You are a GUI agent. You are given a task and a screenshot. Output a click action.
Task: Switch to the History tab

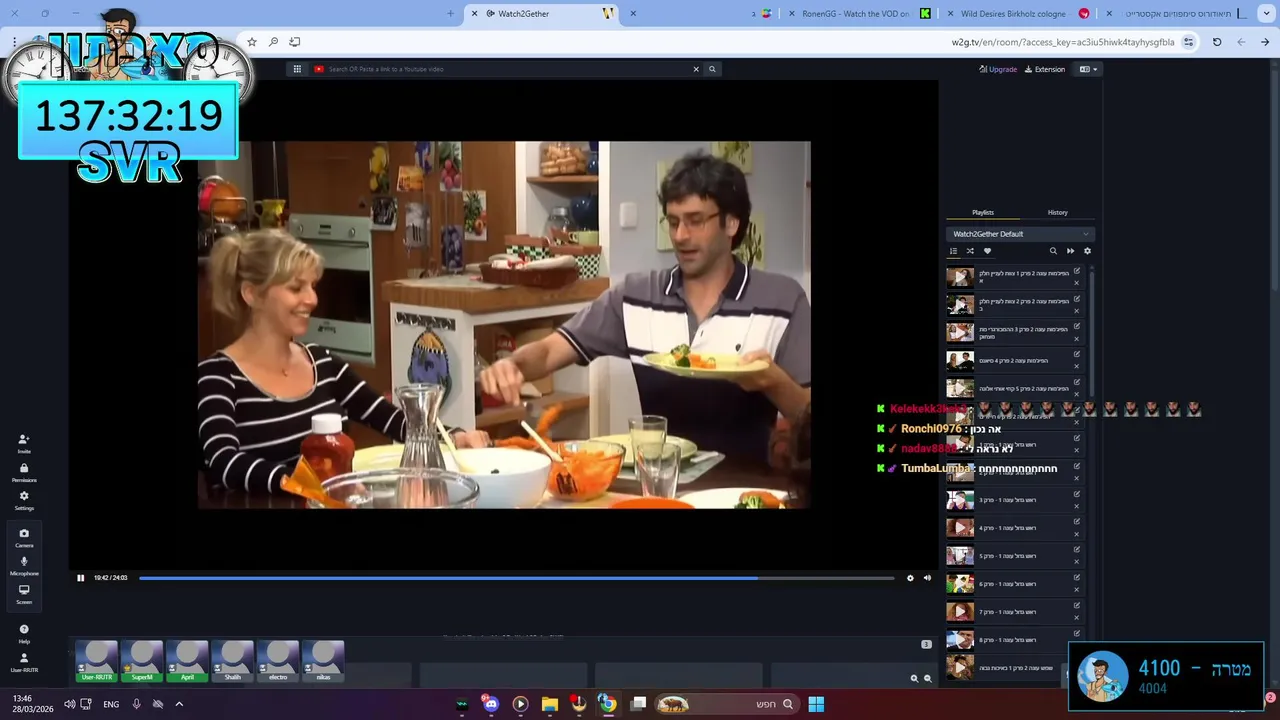[x=1057, y=212]
